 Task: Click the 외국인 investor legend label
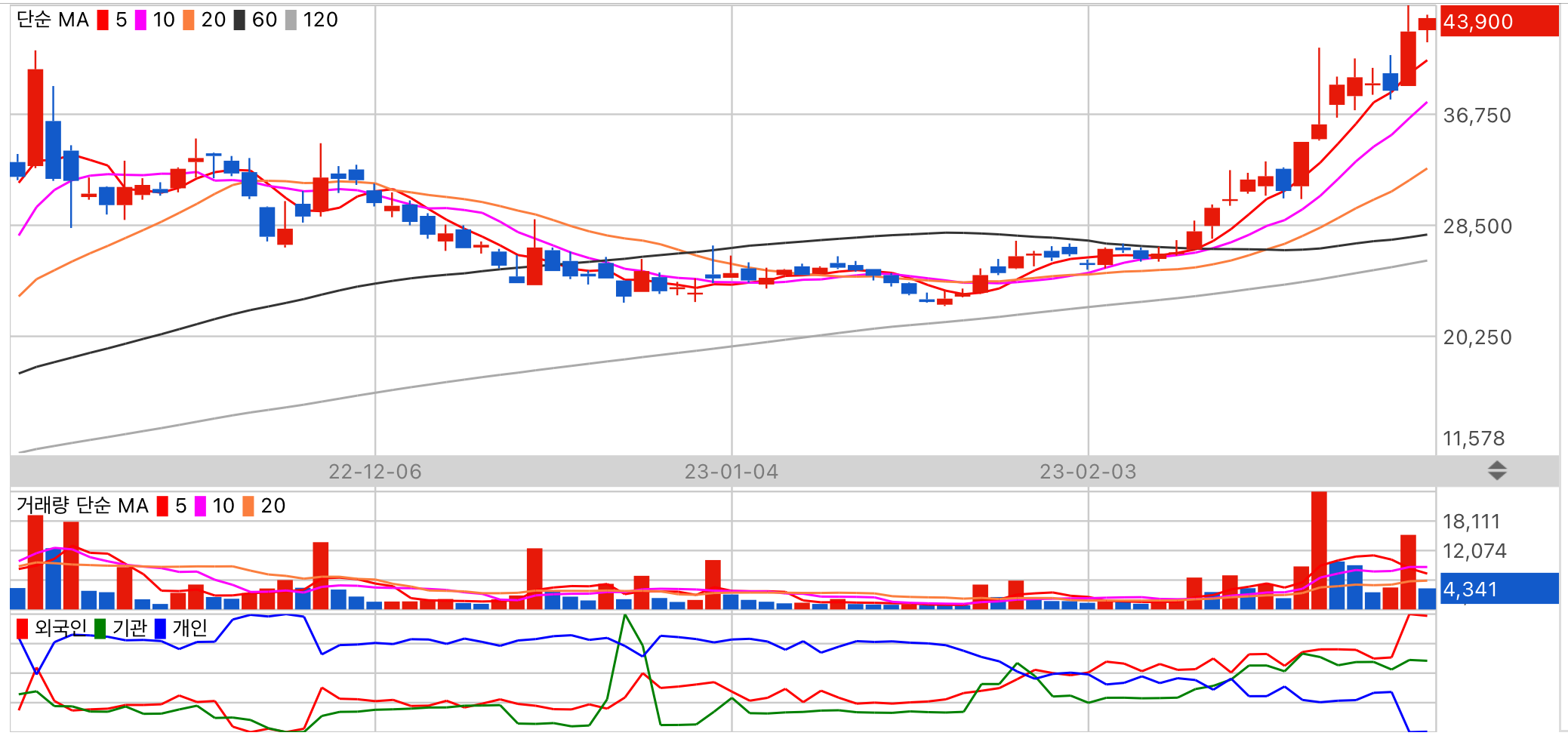[x=61, y=628]
